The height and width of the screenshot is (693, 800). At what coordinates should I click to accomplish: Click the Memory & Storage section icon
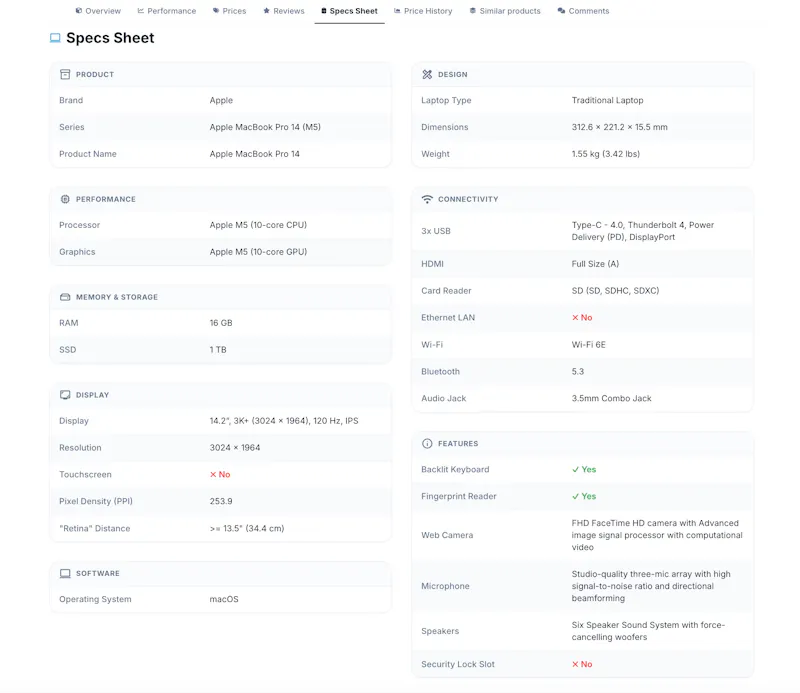click(65, 297)
